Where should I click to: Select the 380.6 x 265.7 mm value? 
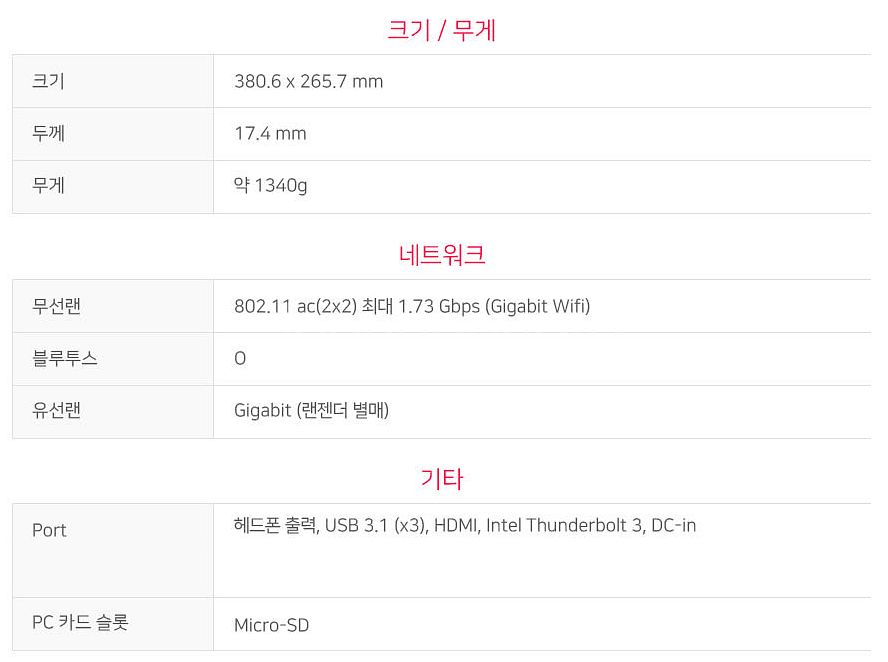tap(309, 82)
